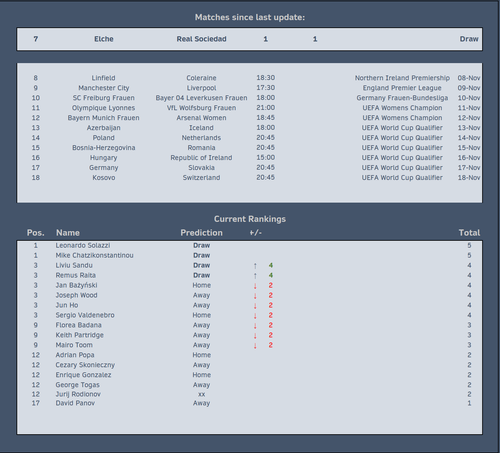This screenshot has width=500, height=453.
Task: Click the 08-Nov date cell
Action: (469, 78)
